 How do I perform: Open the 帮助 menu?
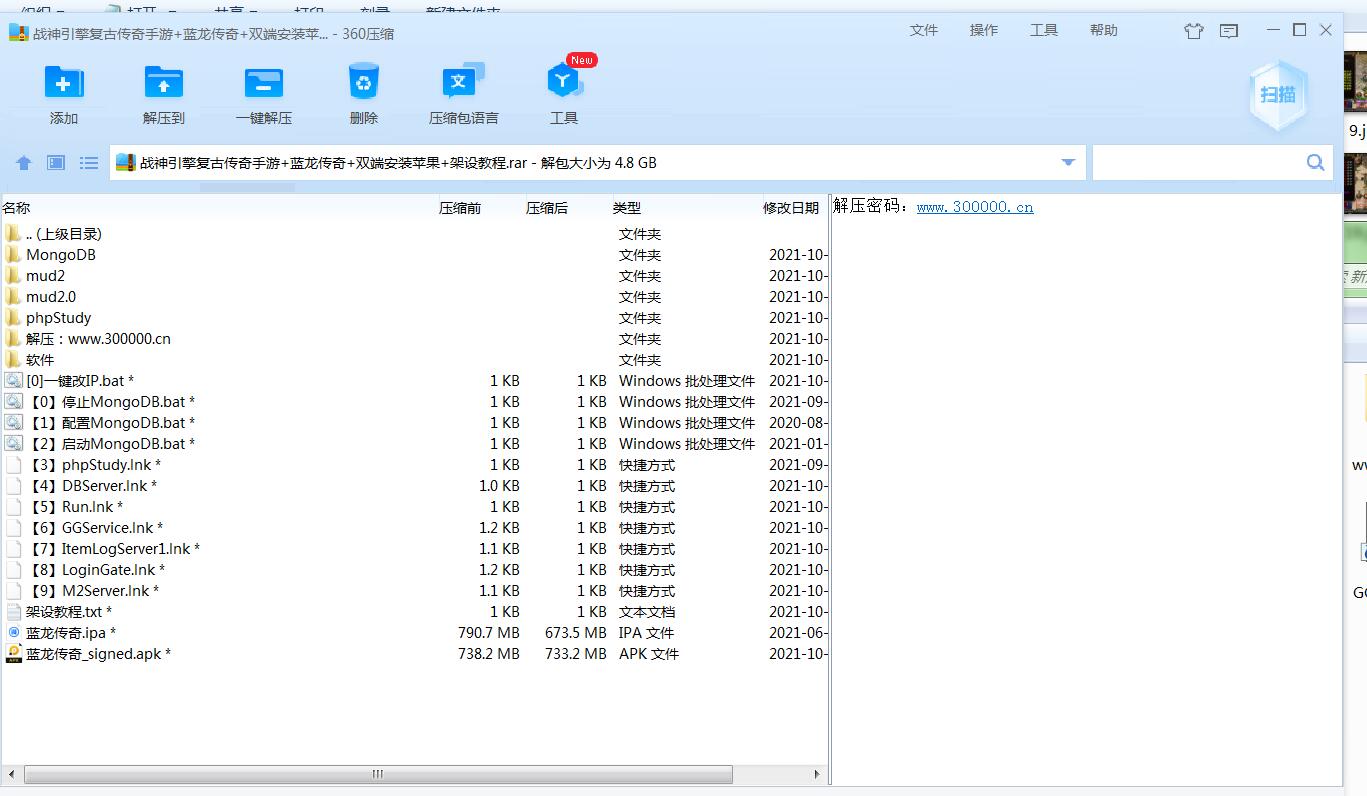coord(1103,30)
